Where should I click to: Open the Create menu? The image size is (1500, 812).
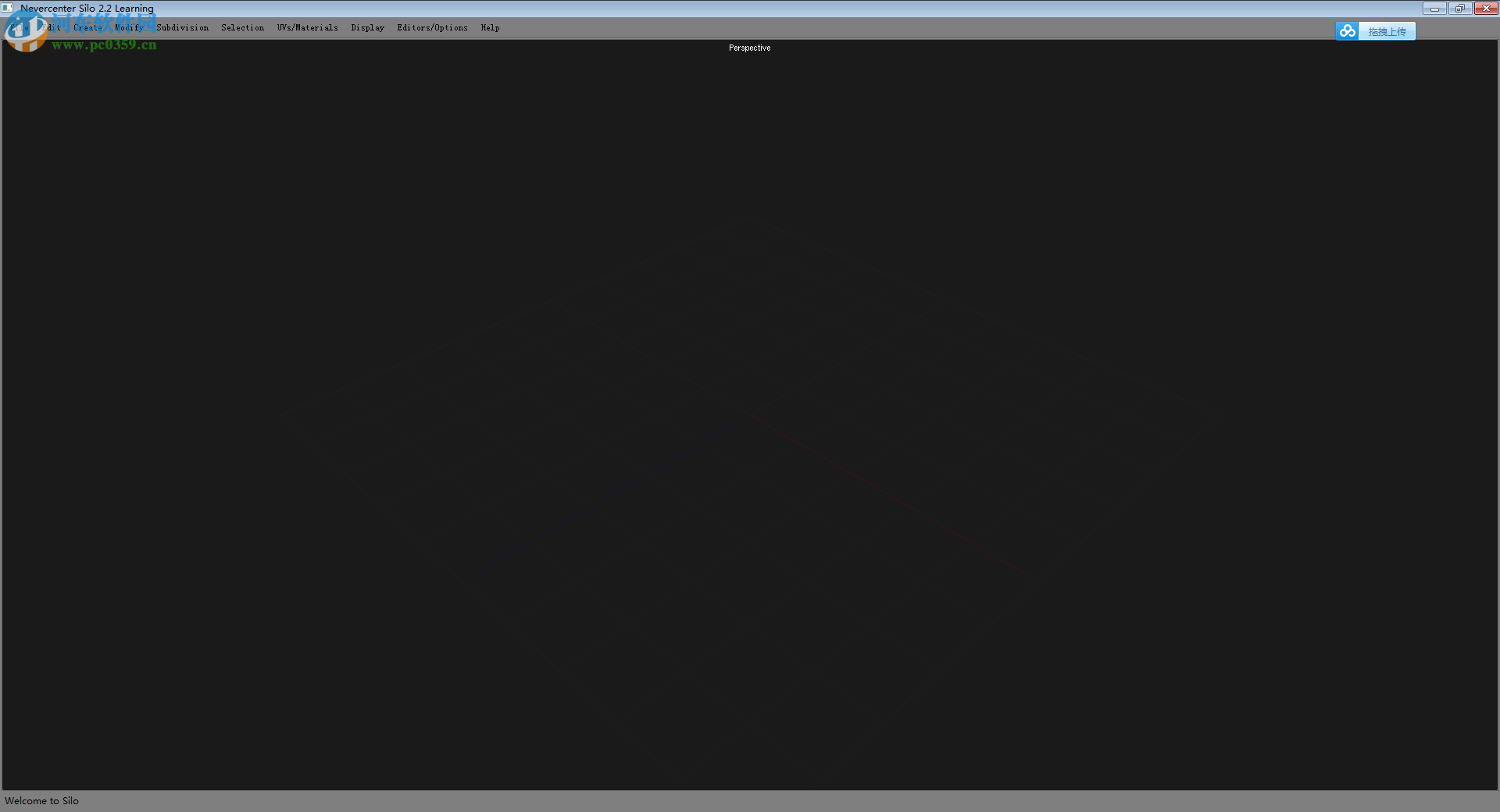tap(87, 27)
